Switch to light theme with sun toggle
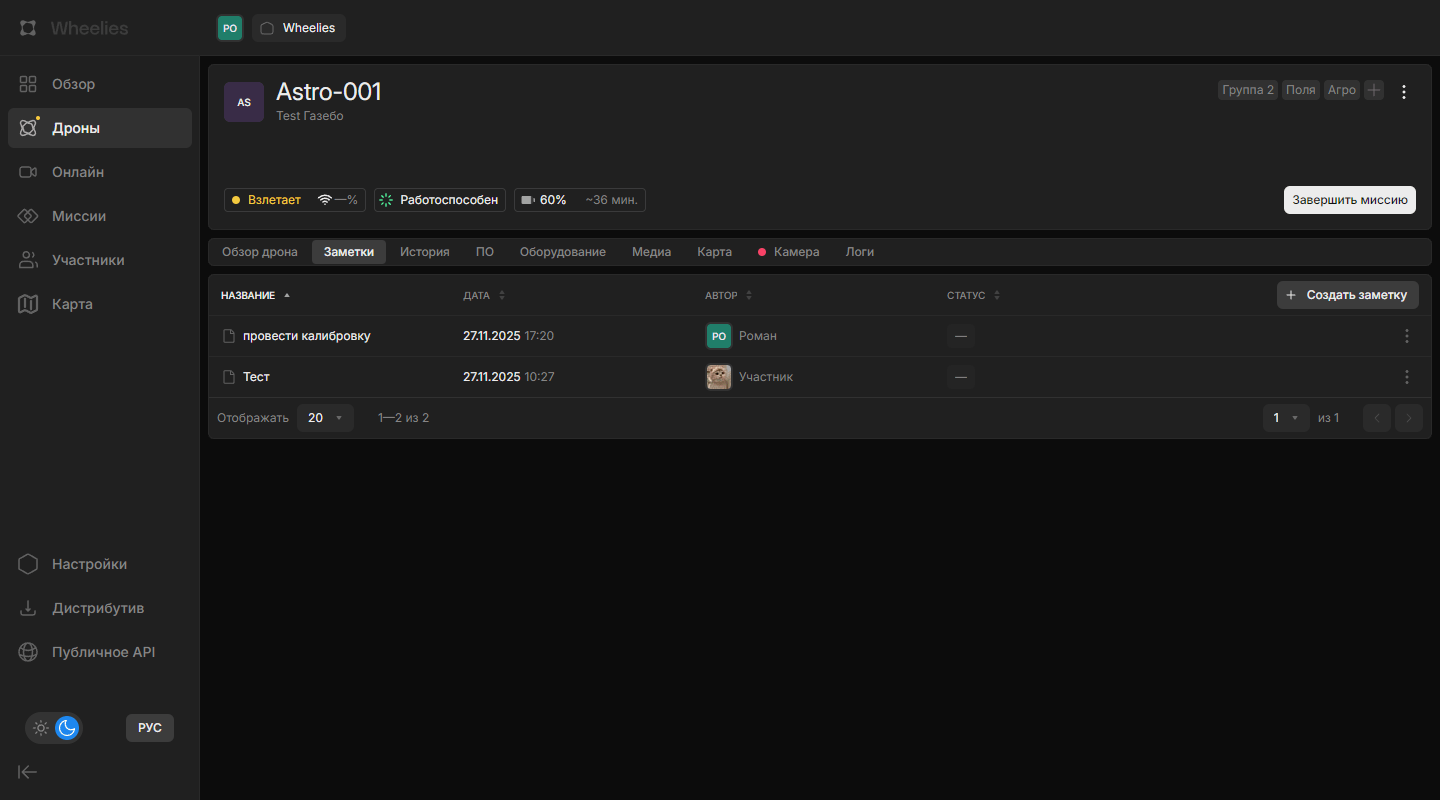 point(41,728)
